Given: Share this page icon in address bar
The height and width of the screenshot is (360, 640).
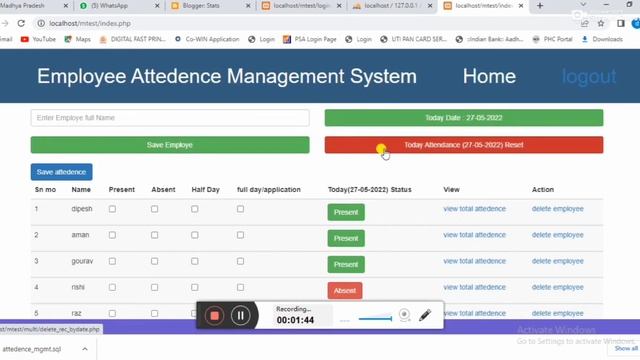Looking at the screenshot, I should tap(584, 24).
